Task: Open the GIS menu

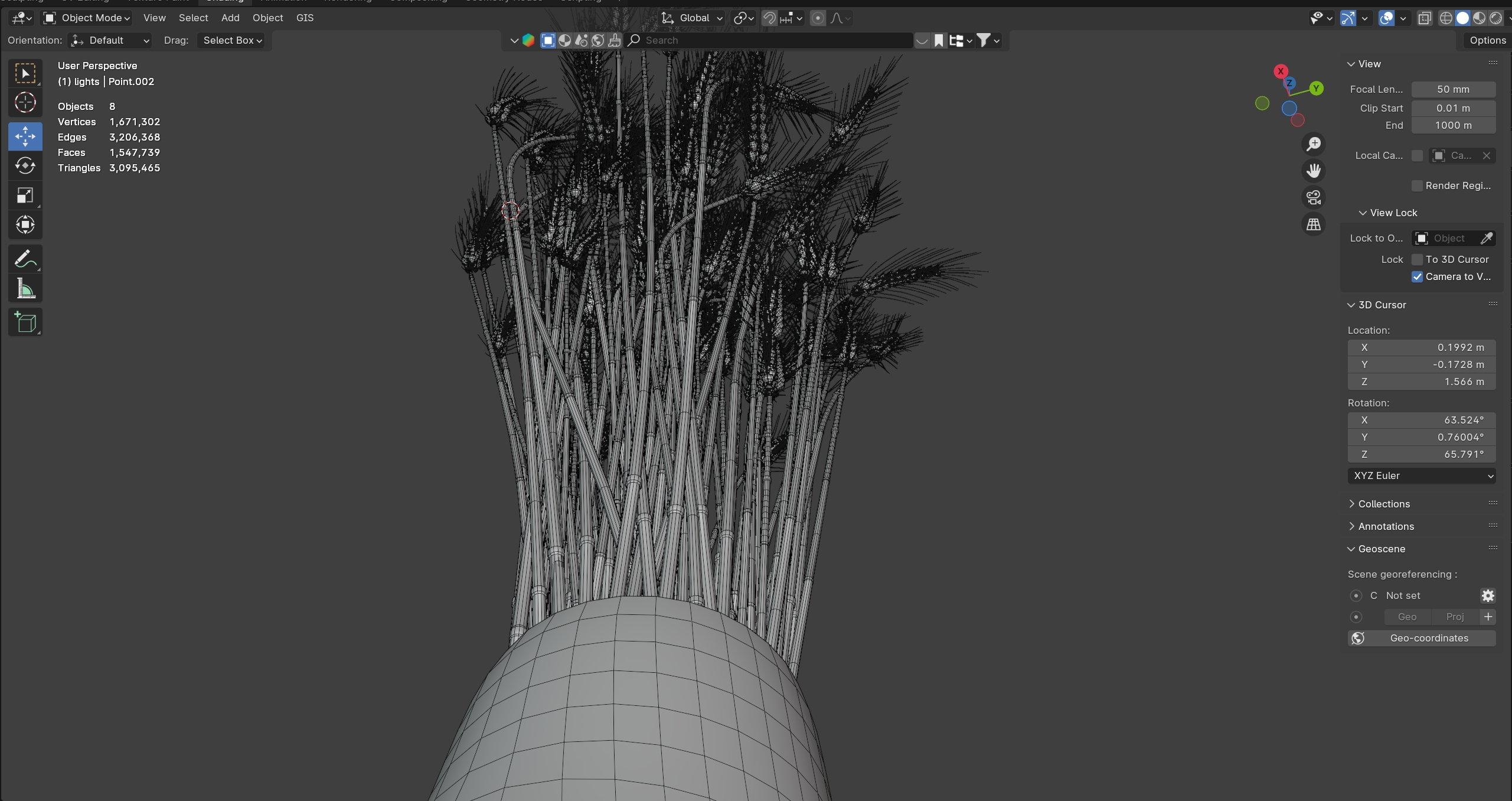Action: 305,18
